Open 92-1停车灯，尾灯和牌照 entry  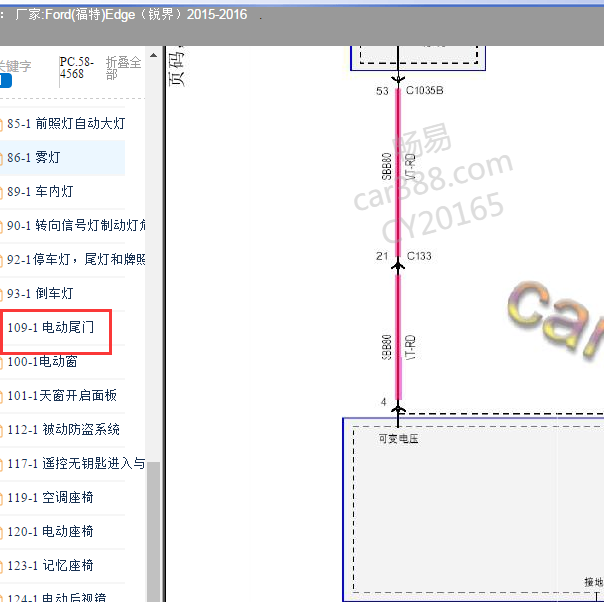[76, 259]
